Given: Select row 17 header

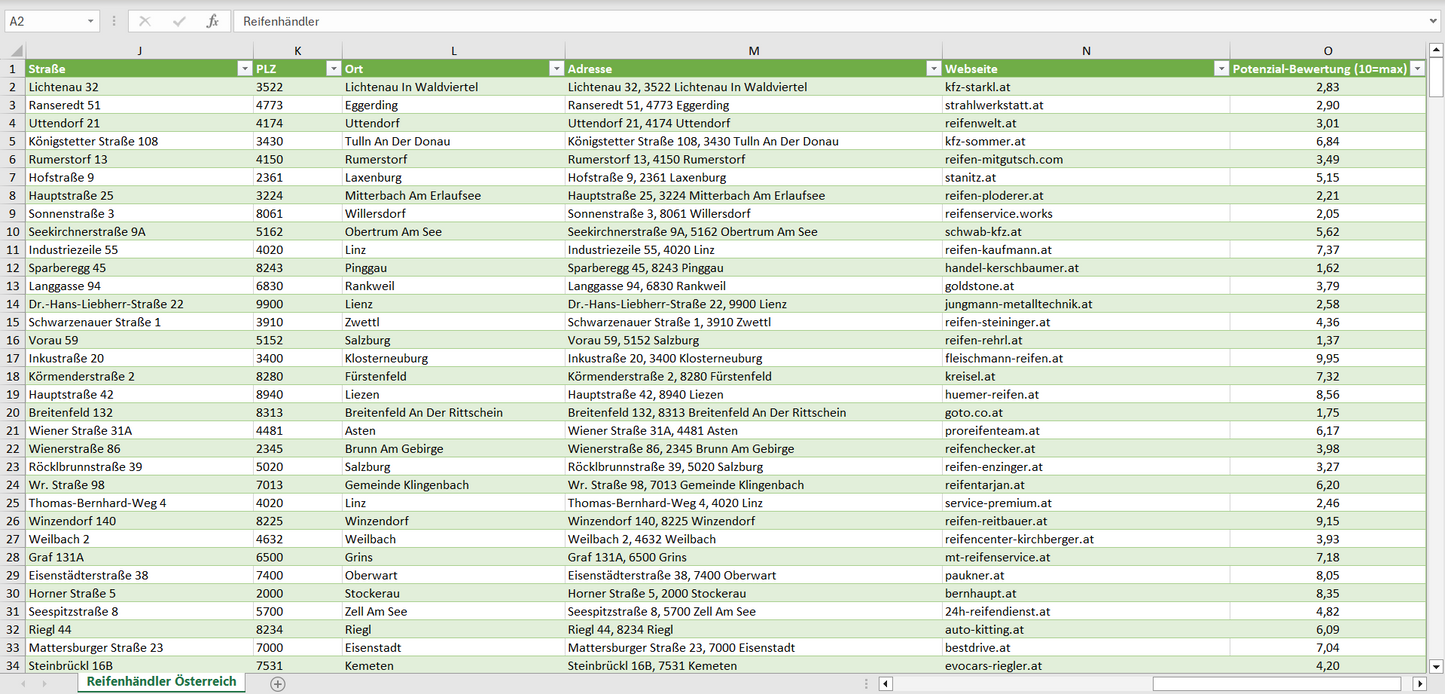Looking at the screenshot, I should tap(13, 358).
